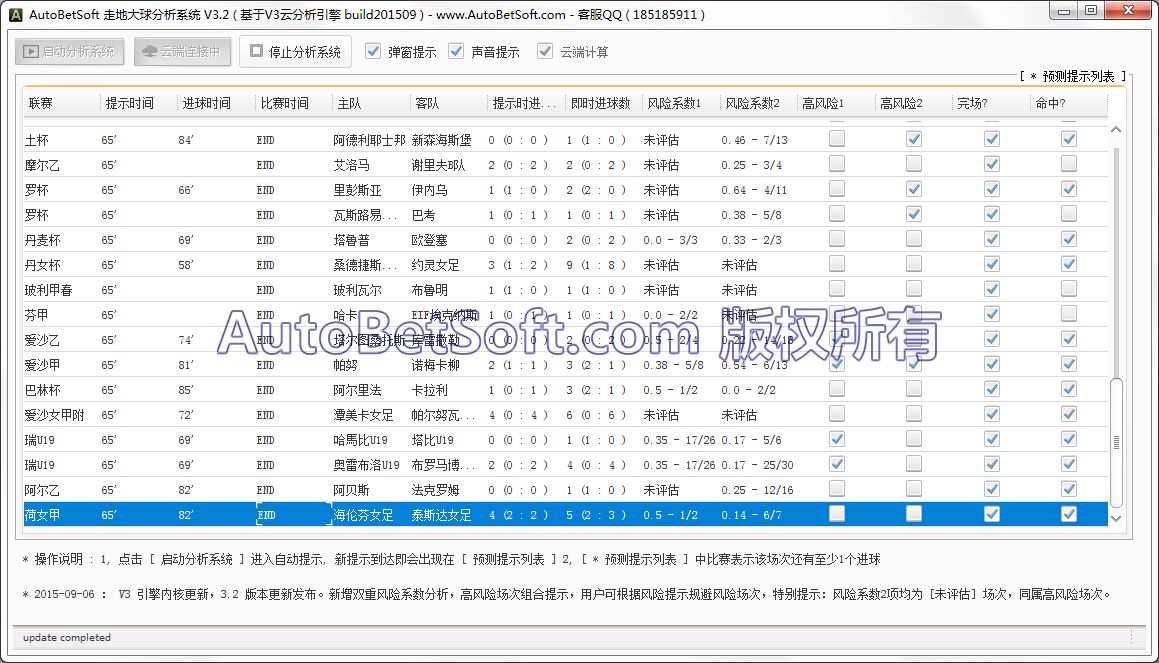Select team name 阿德利耶士邦
The height and width of the screenshot is (663, 1159).
tap(369, 140)
